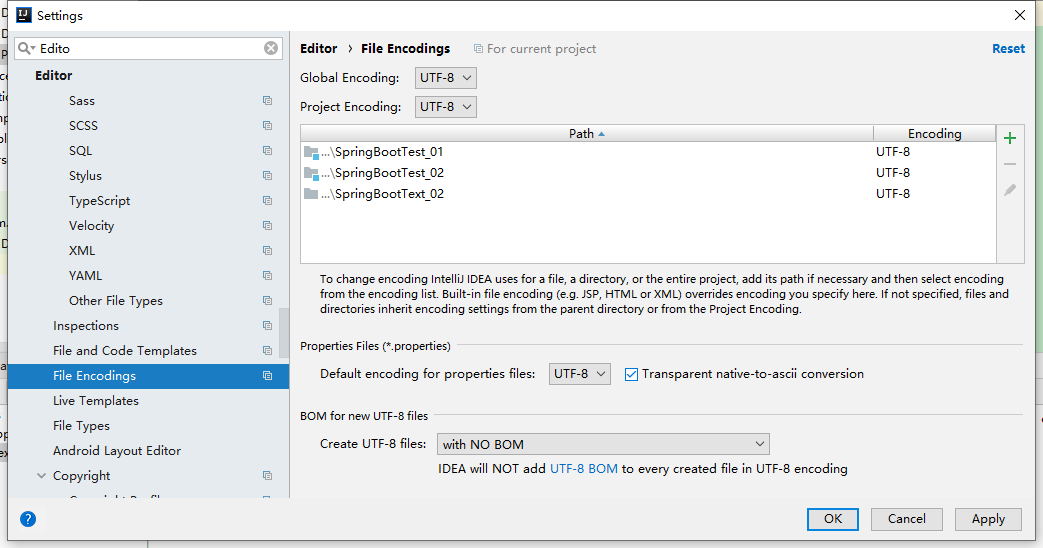Viewport: 1043px width, 548px height.
Task: Open Android Layout Editor settings
Action: click(117, 450)
